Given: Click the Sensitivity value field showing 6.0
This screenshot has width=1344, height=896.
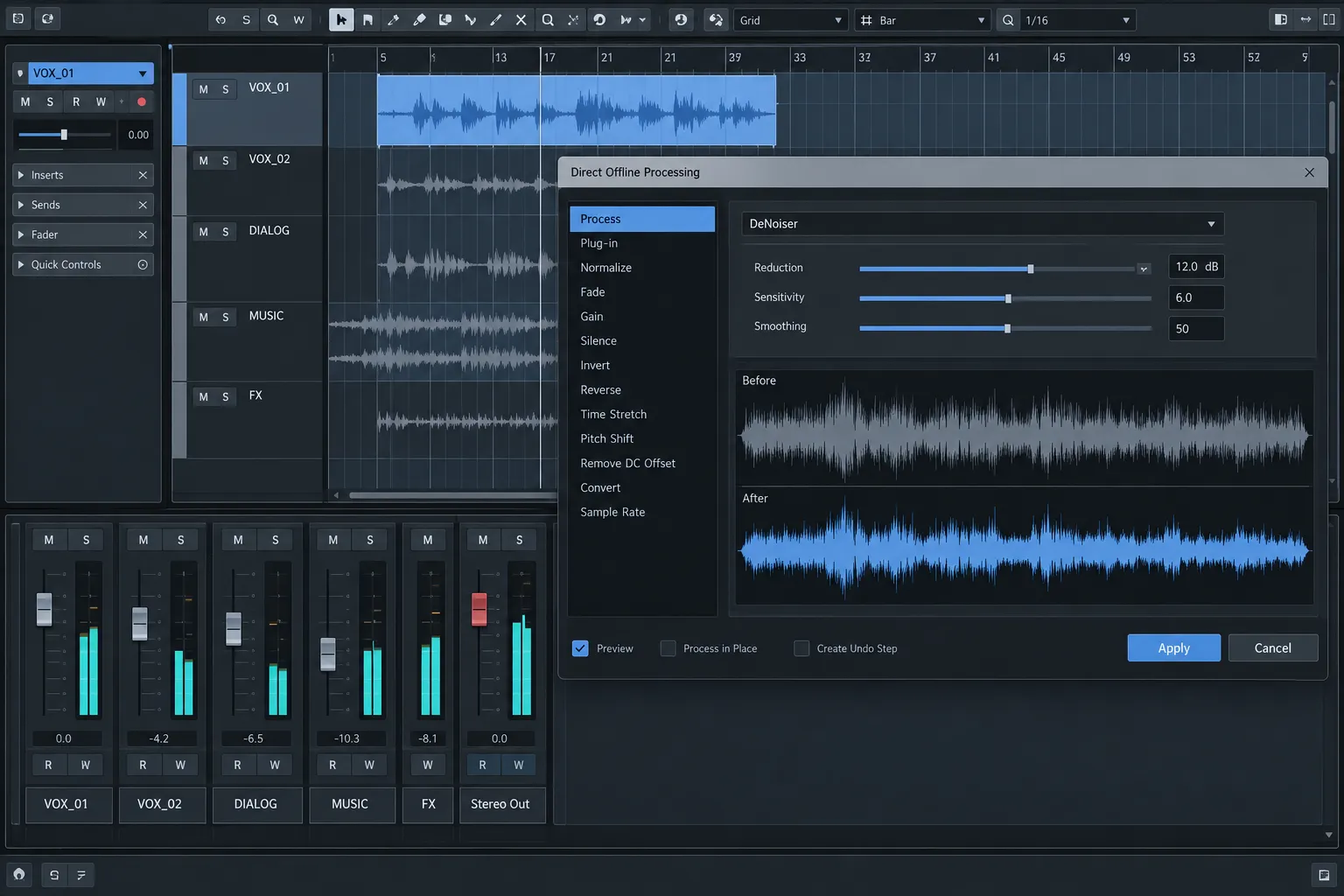Looking at the screenshot, I should 1196,297.
